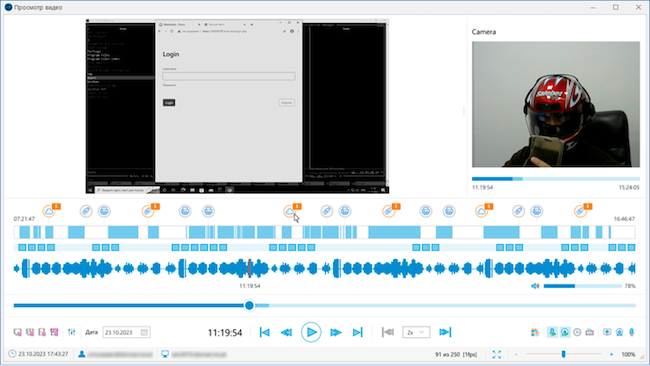Click the main playback seek slider handle
Image resolution: width=650 pixels, height=366 pixels.
[249, 305]
